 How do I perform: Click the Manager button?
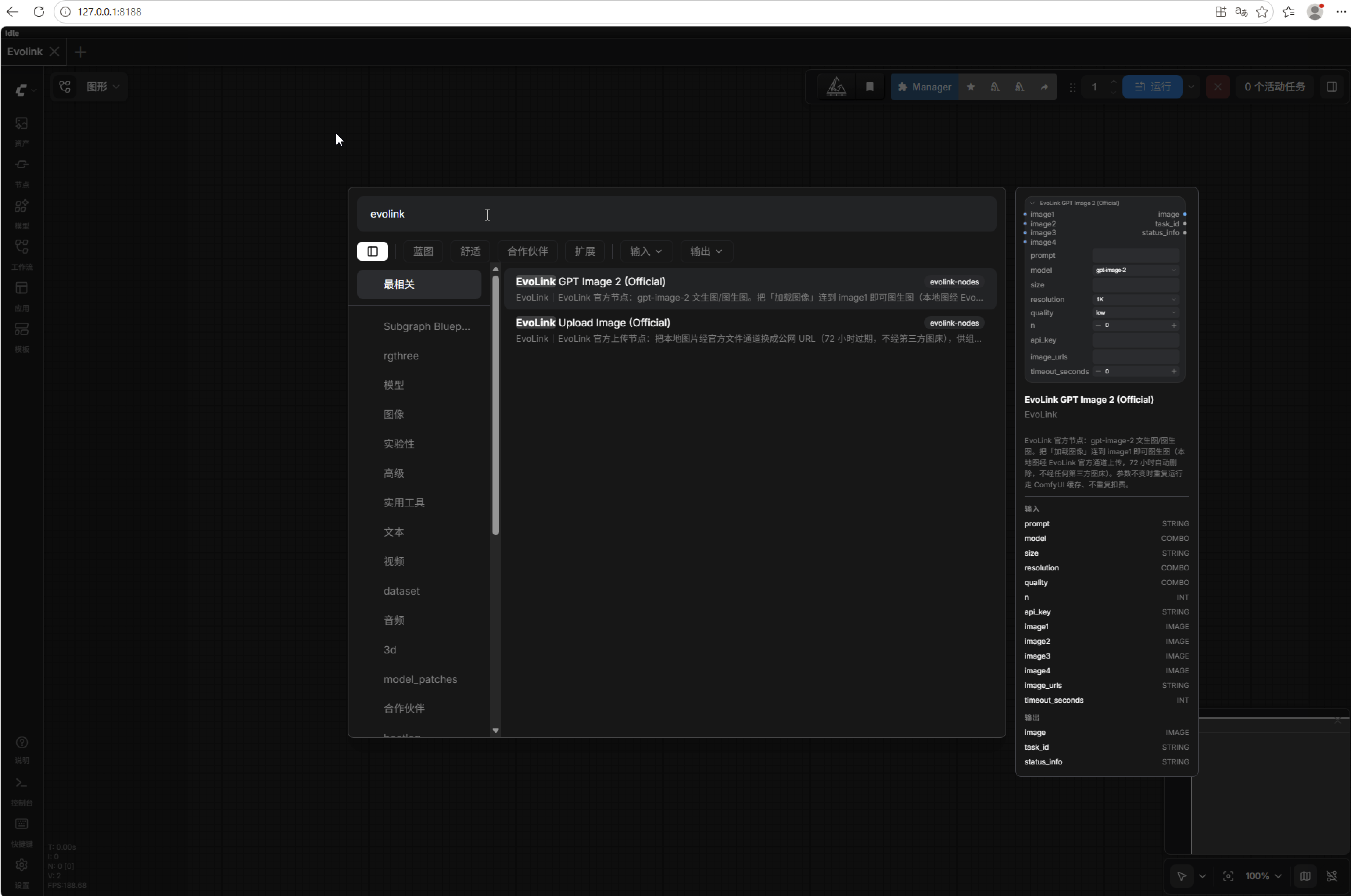click(924, 87)
